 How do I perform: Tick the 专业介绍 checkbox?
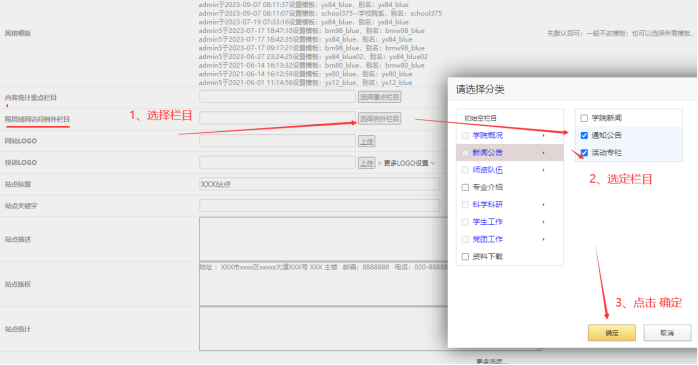465,187
